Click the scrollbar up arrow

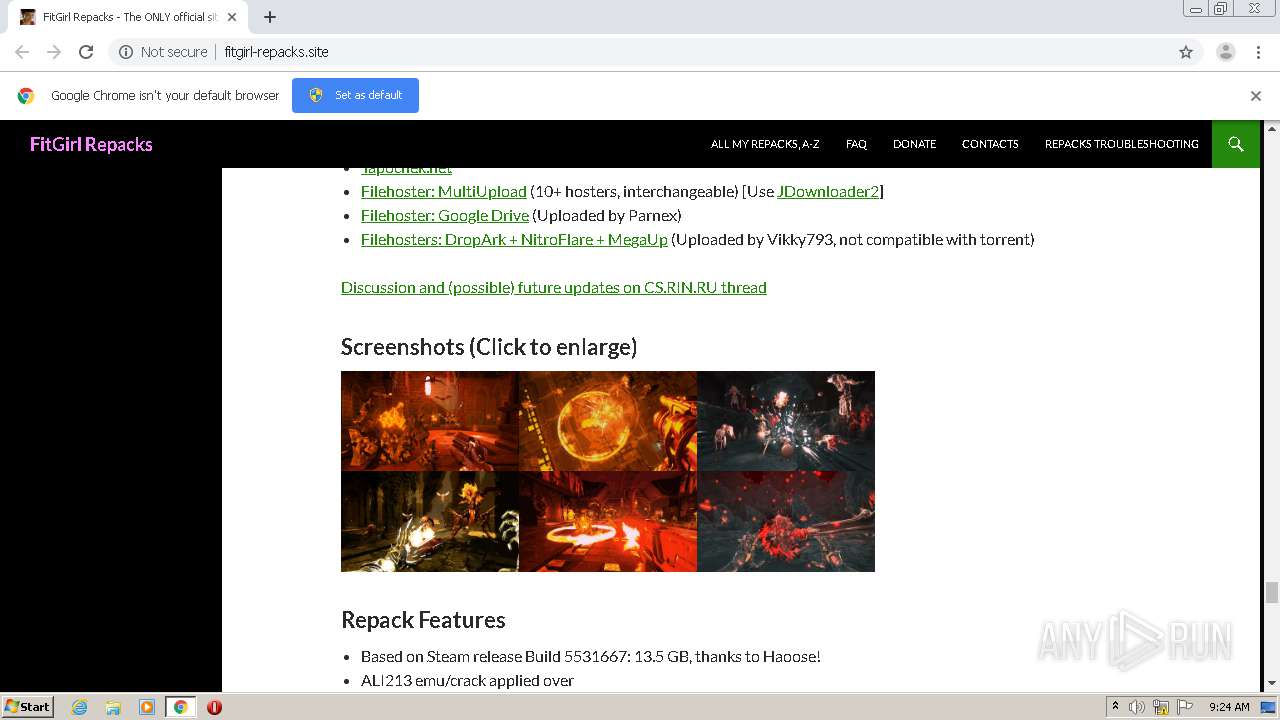pos(1272,128)
